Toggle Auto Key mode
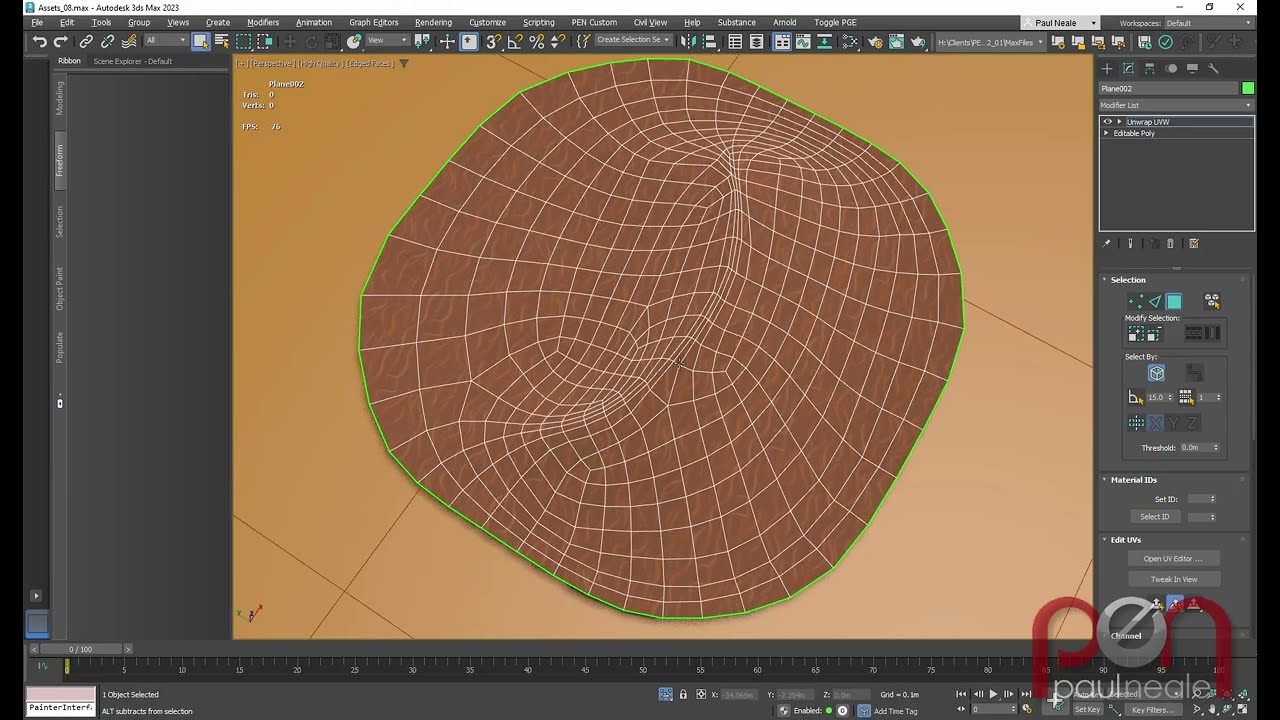 click(1087, 694)
